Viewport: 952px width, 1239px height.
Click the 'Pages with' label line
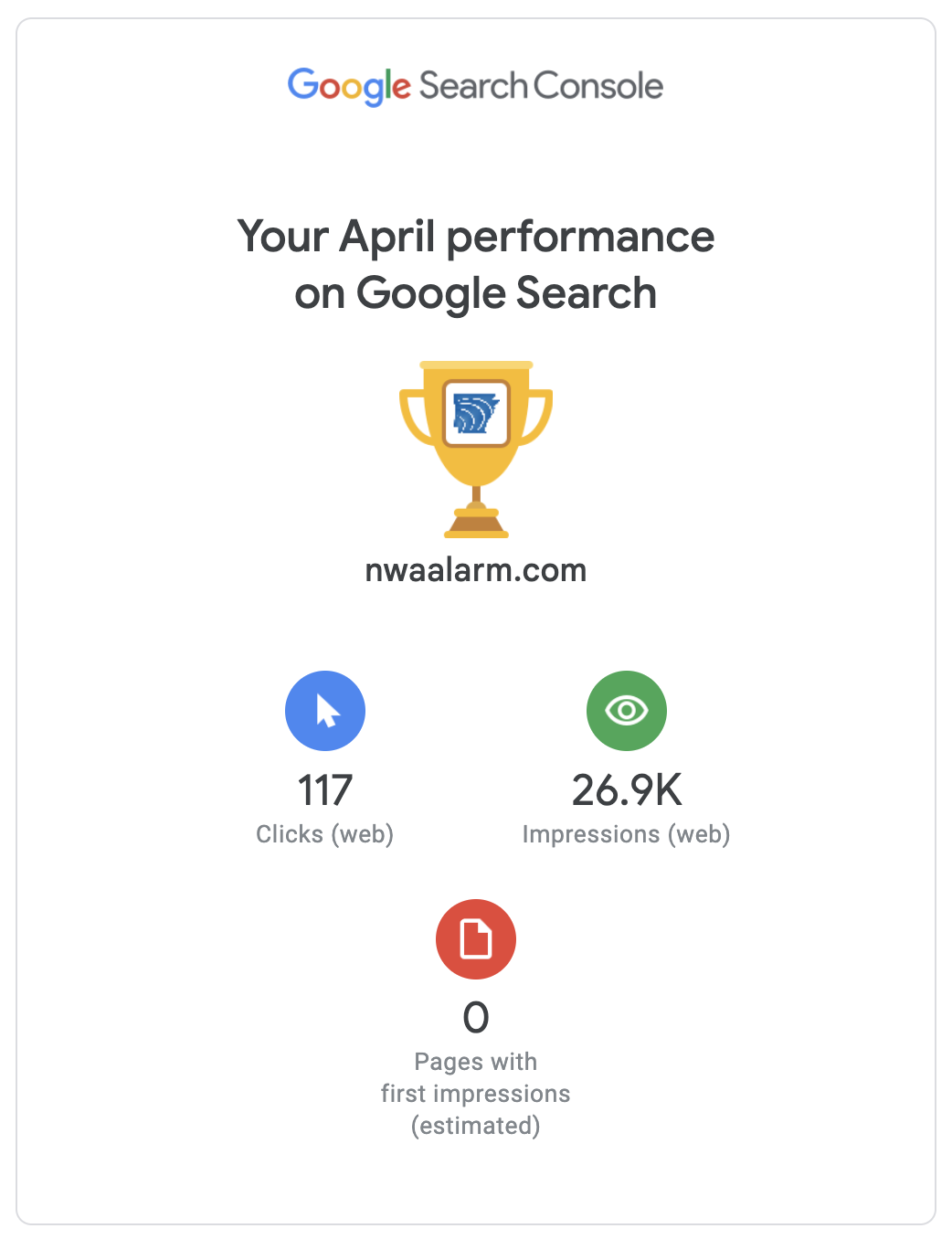pyautogui.click(x=475, y=1062)
